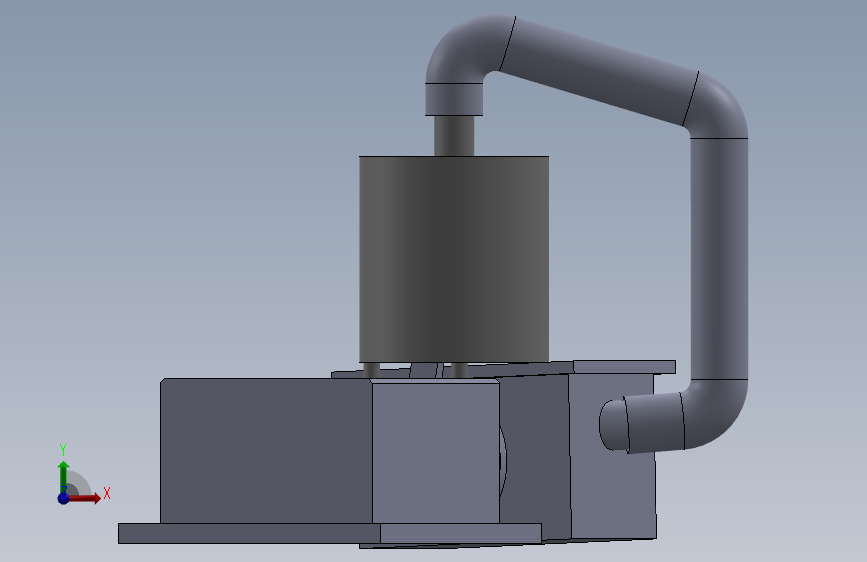
Task: Select the middle lighter front box face
Action: tap(436, 452)
